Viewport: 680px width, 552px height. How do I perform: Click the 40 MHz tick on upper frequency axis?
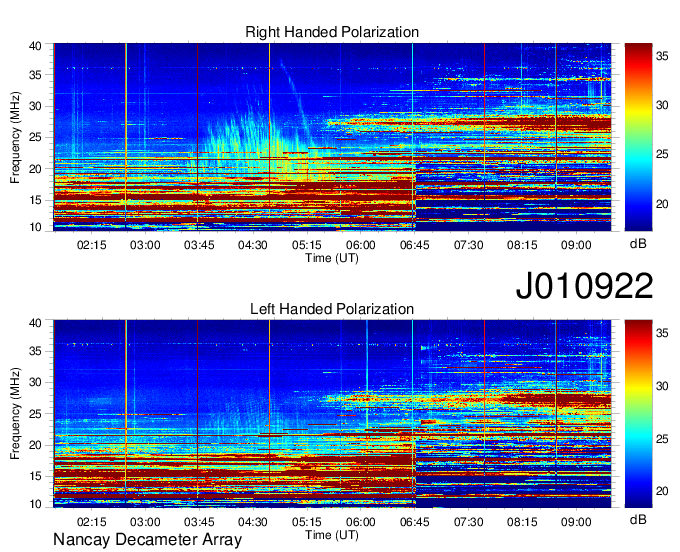point(35,46)
